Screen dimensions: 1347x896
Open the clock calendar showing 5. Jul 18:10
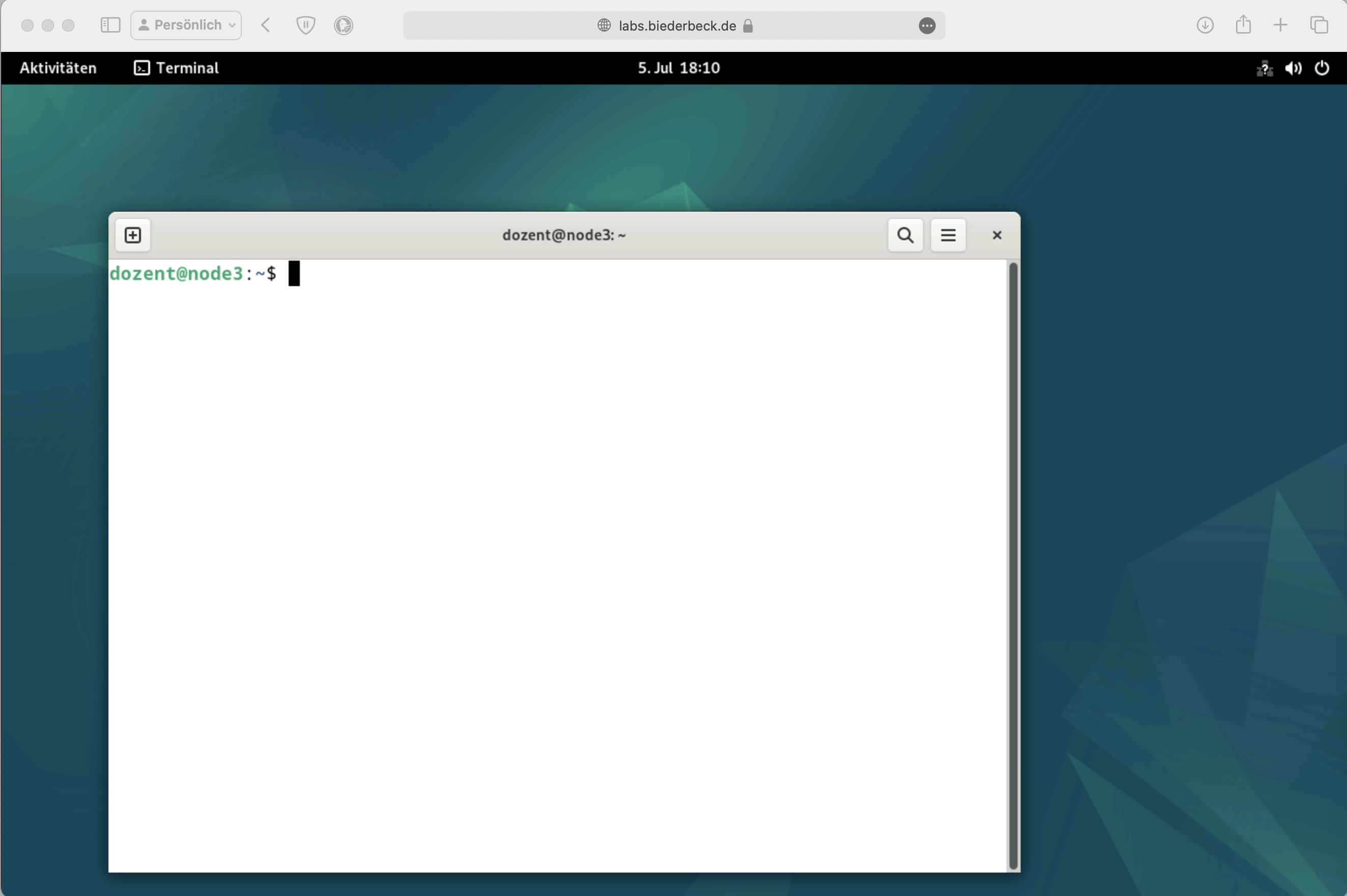tap(679, 68)
